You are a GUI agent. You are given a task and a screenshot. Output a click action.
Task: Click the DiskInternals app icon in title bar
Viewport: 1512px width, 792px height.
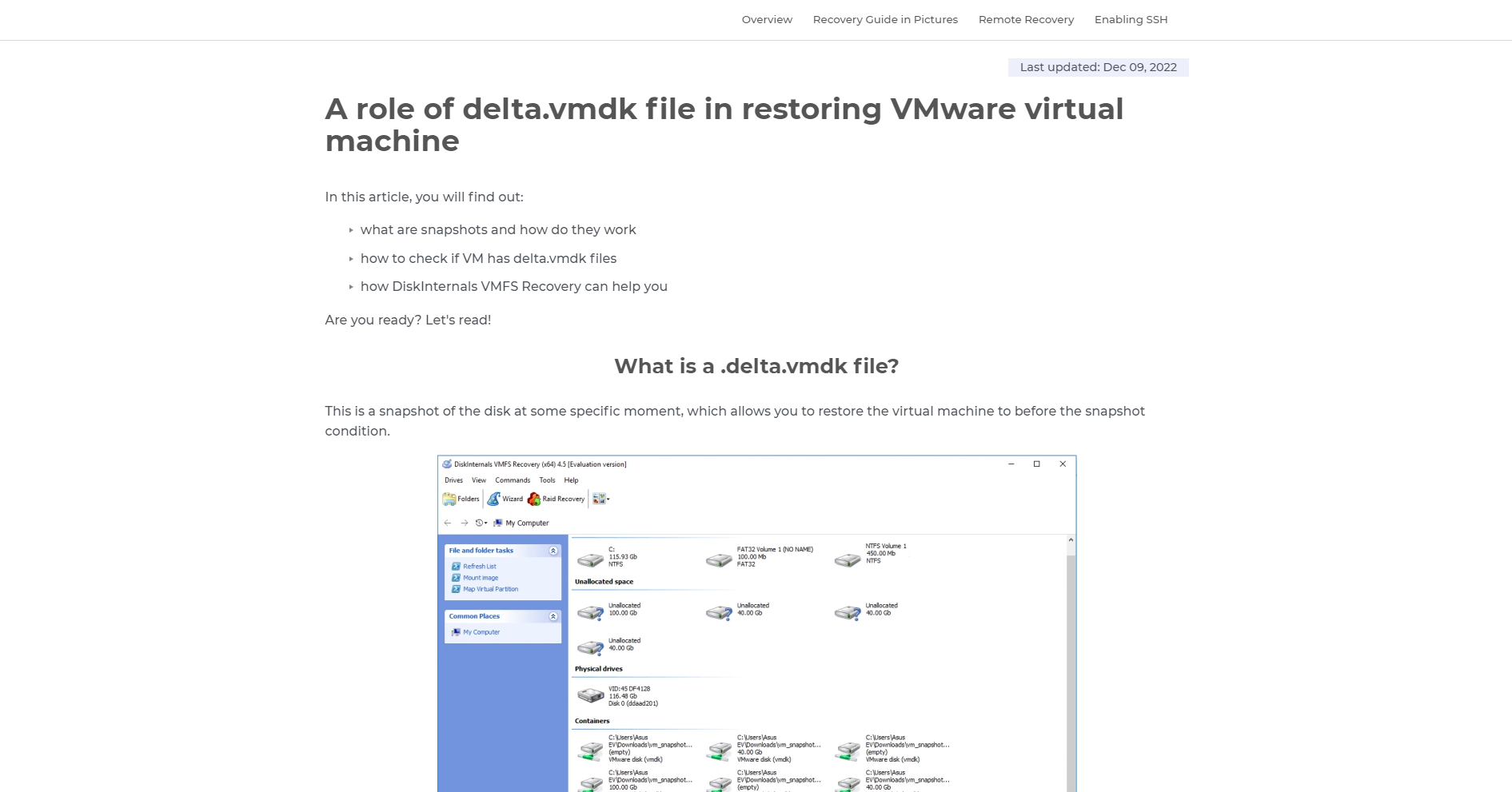[447, 464]
